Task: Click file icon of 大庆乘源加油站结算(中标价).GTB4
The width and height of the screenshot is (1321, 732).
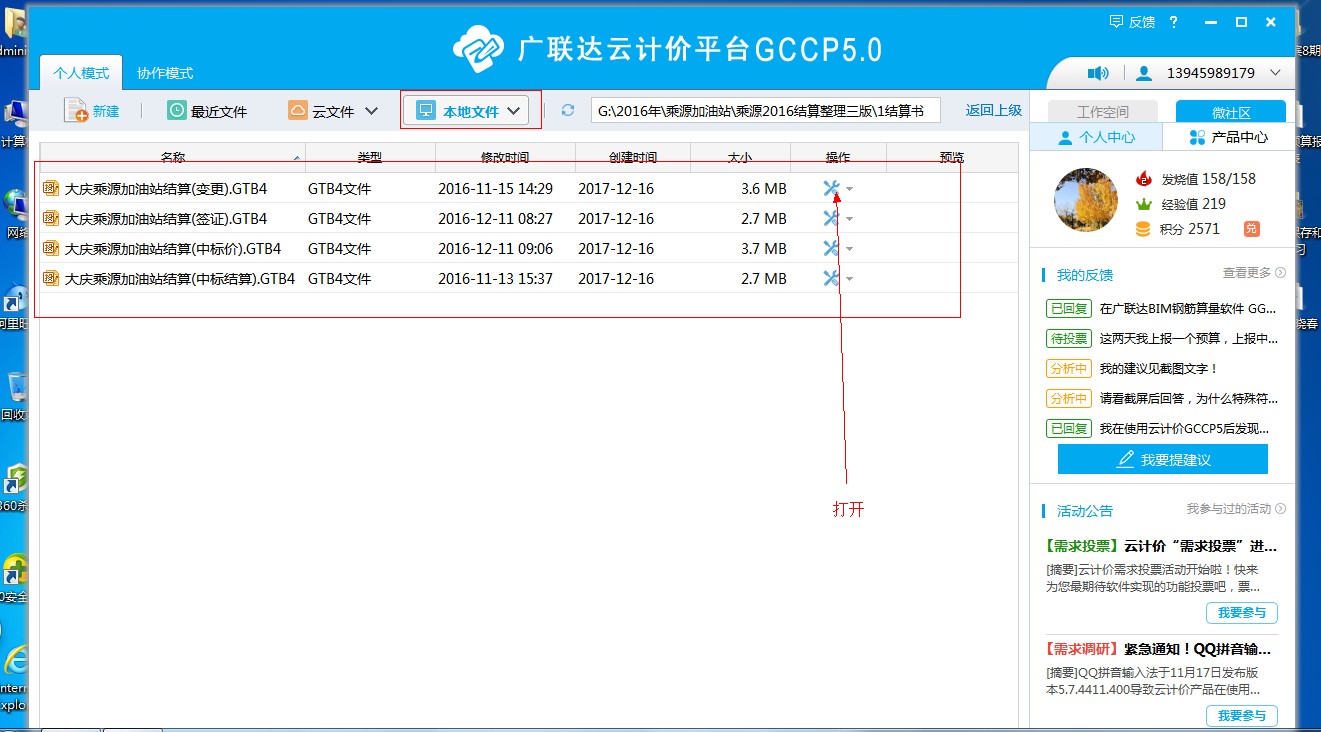Action: tap(52, 248)
